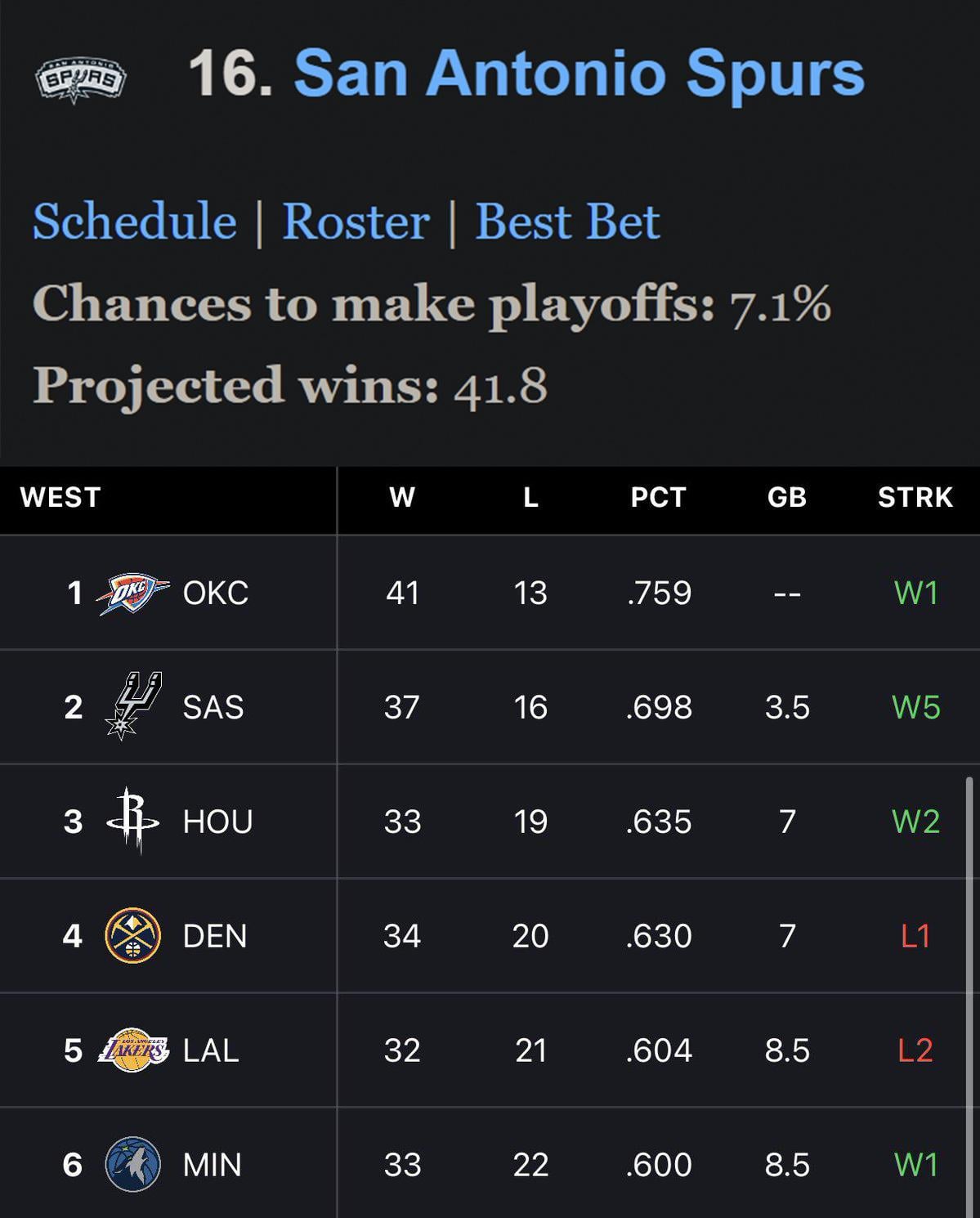The width and height of the screenshot is (980, 1218).
Task: Click the Lakers team logo
Action: [x=133, y=1050]
